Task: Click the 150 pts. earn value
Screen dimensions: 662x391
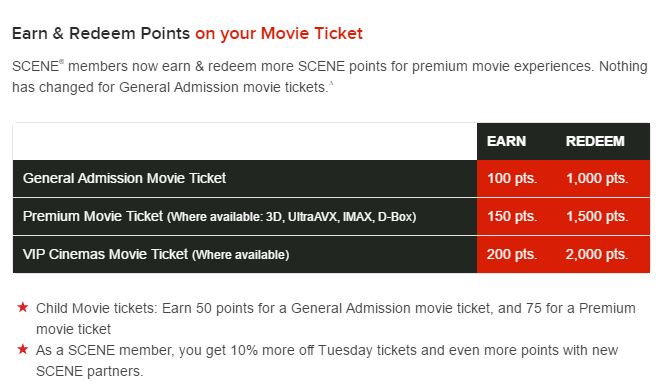Action: pyautogui.click(x=512, y=216)
